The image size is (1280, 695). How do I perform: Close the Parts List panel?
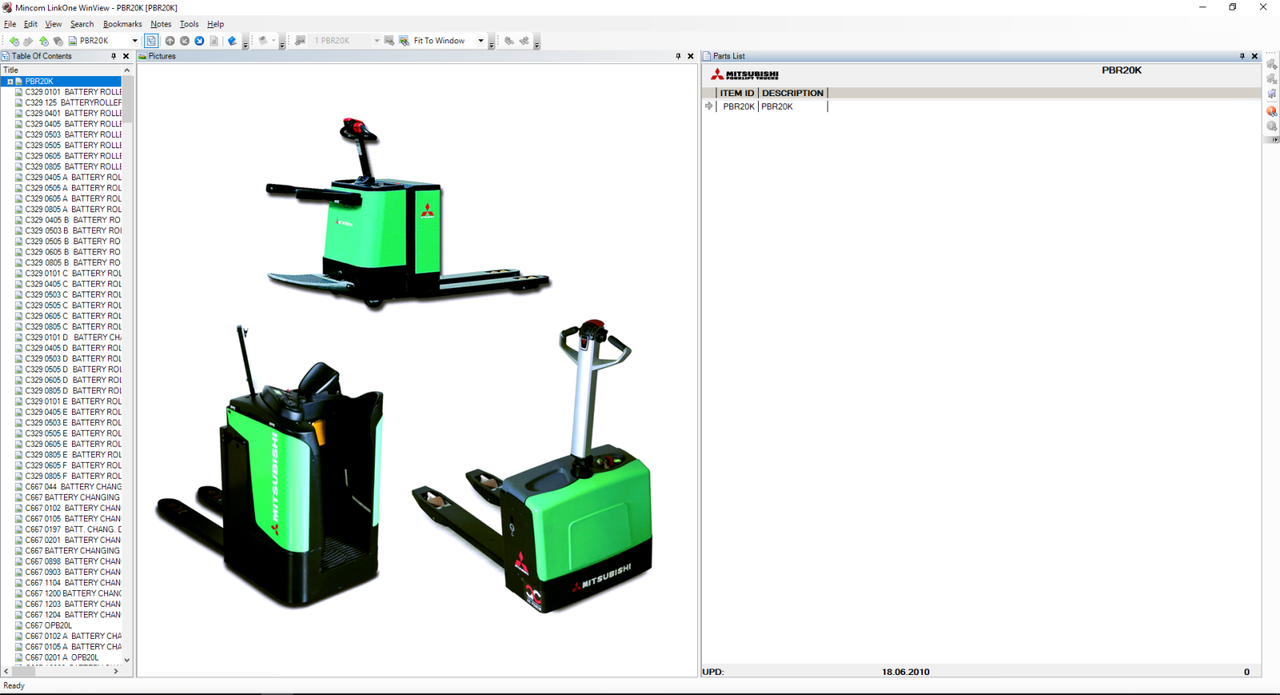(1255, 56)
